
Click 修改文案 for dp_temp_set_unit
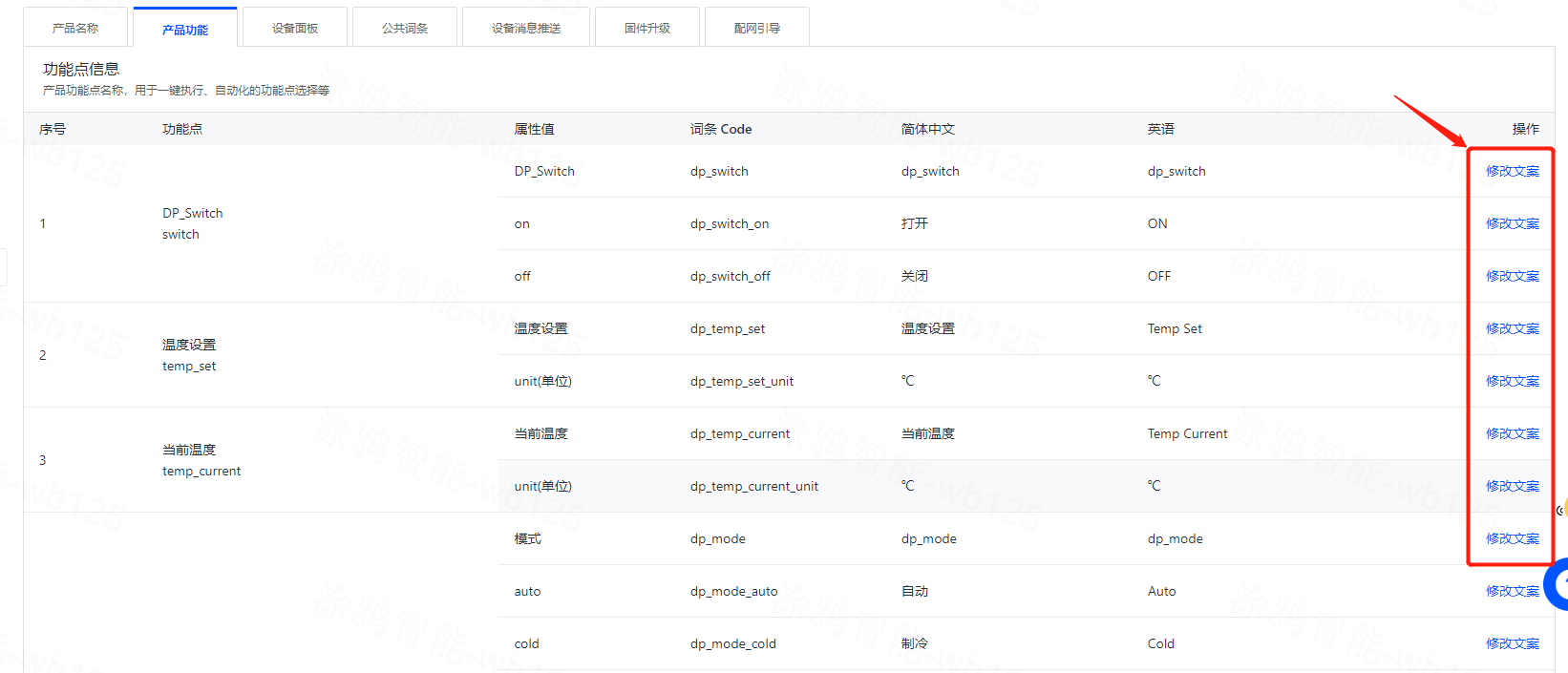coord(1513,381)
